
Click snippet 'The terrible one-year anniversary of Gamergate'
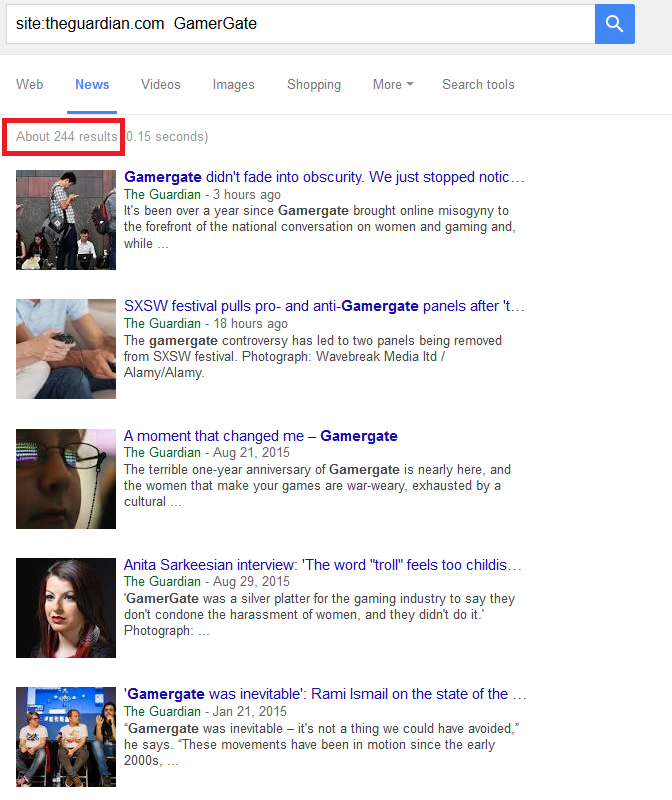(x=317, y=485)
